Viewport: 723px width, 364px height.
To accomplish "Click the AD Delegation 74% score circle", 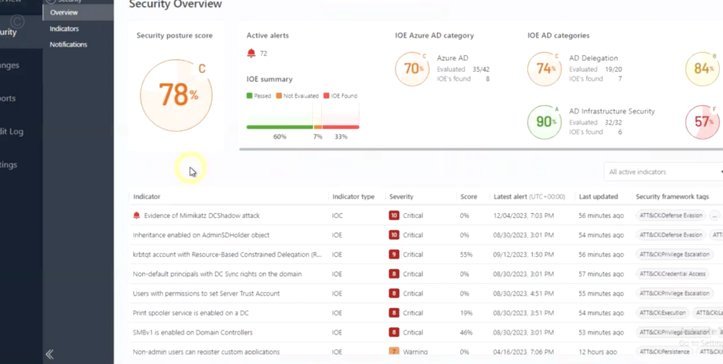I will [545, 69].
